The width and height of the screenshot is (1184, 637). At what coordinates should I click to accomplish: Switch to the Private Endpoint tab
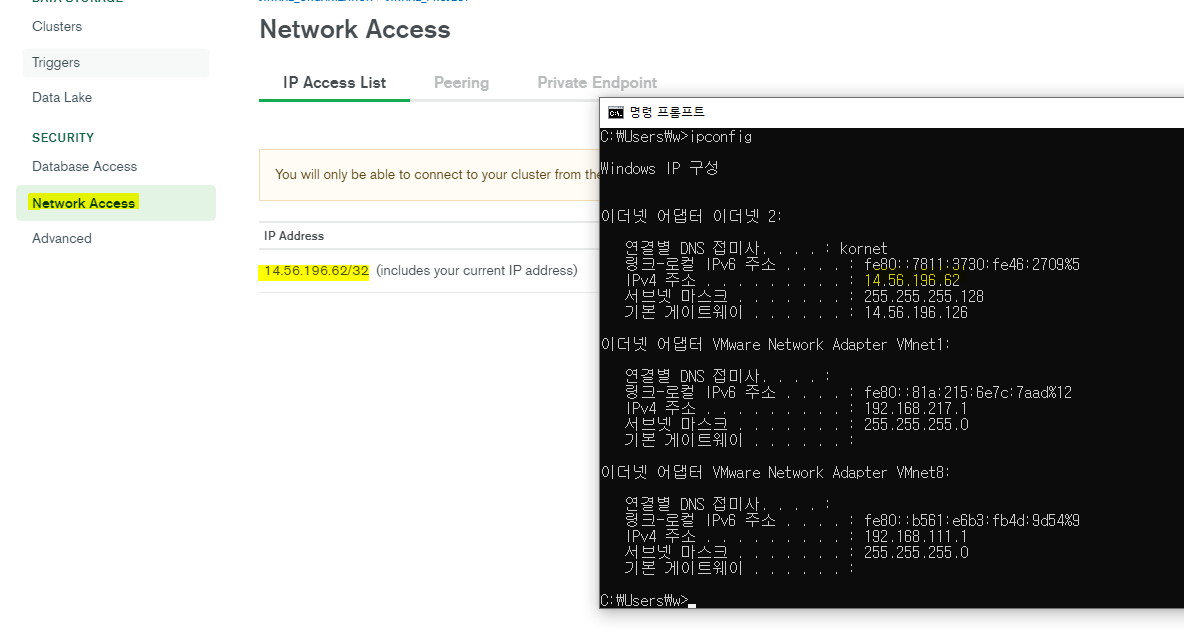tap(597, 83)
